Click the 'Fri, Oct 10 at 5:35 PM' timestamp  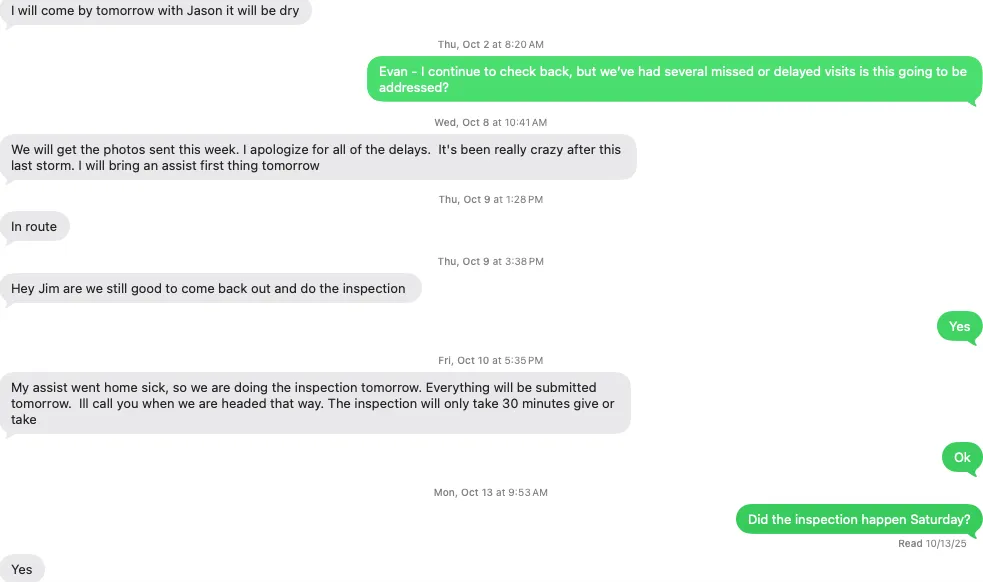[491, 361]
